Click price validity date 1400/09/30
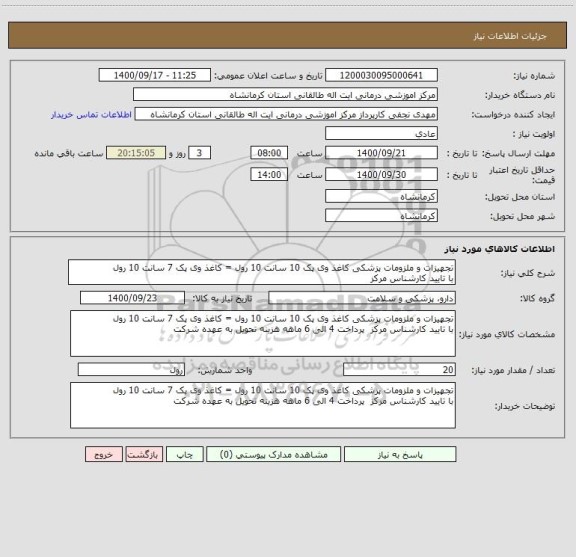 click(x=381, y=175)
